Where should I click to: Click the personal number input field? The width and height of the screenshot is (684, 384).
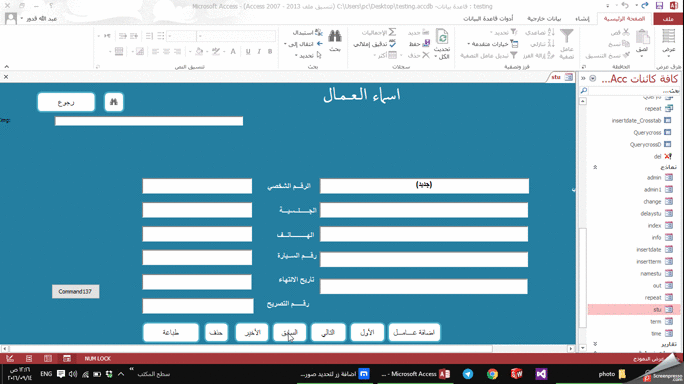click(424, 186)
